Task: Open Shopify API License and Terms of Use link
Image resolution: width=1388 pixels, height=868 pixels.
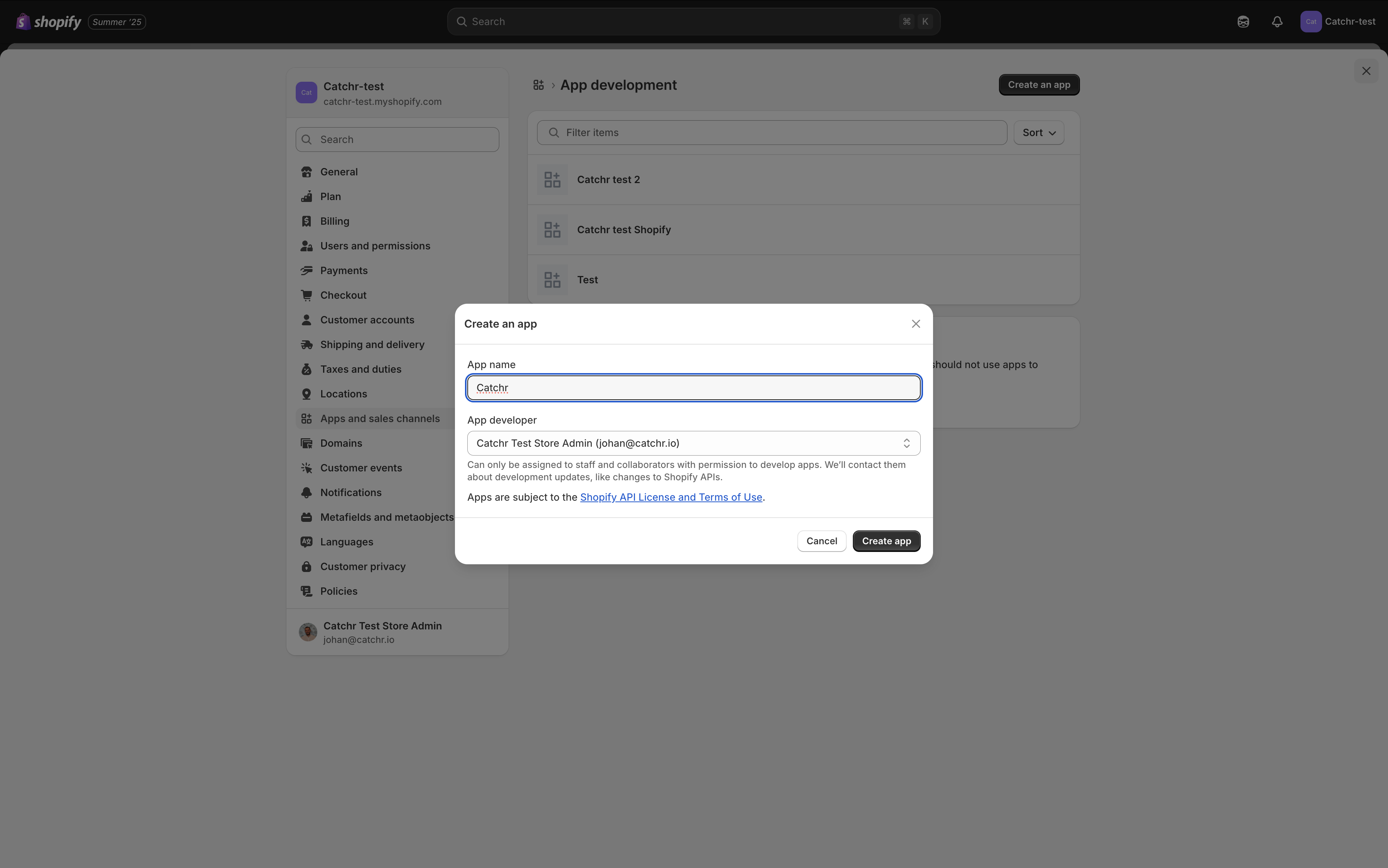Action: [671, 497]
